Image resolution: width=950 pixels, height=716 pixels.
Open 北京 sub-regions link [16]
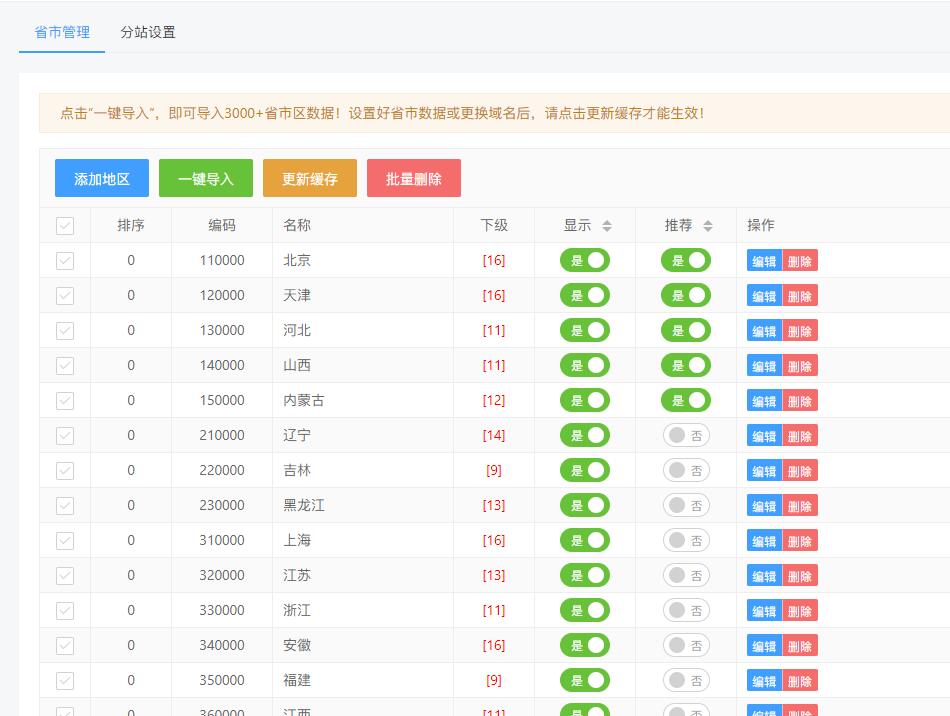coord(494,260)
